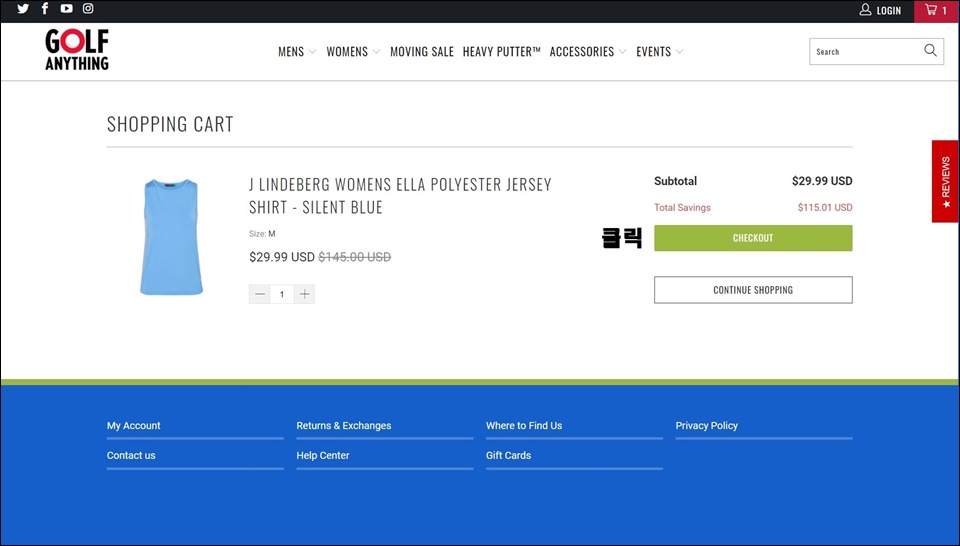Click the CONTINUE SHOPPING button

click(x=753, y=290)
